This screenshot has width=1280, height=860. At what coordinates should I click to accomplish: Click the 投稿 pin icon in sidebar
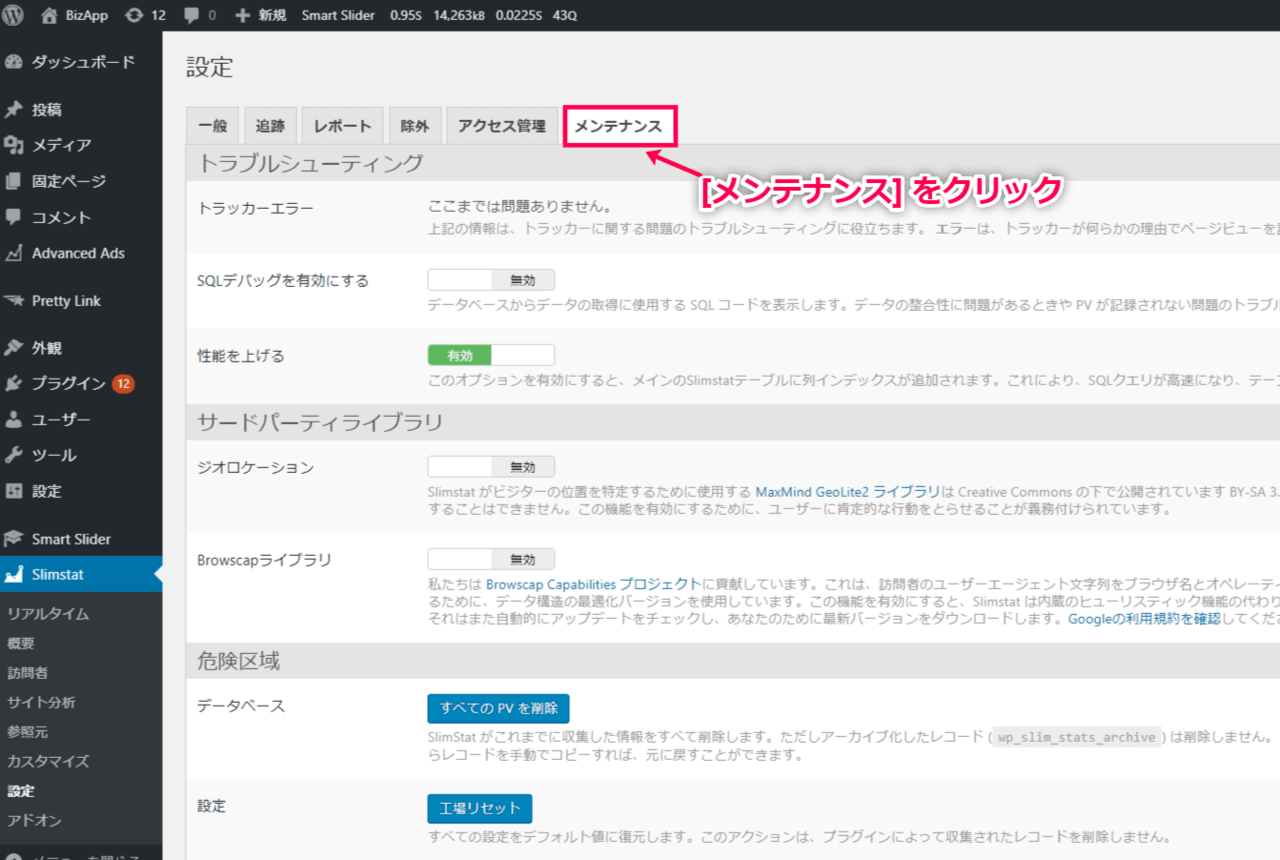click(14, 110)
